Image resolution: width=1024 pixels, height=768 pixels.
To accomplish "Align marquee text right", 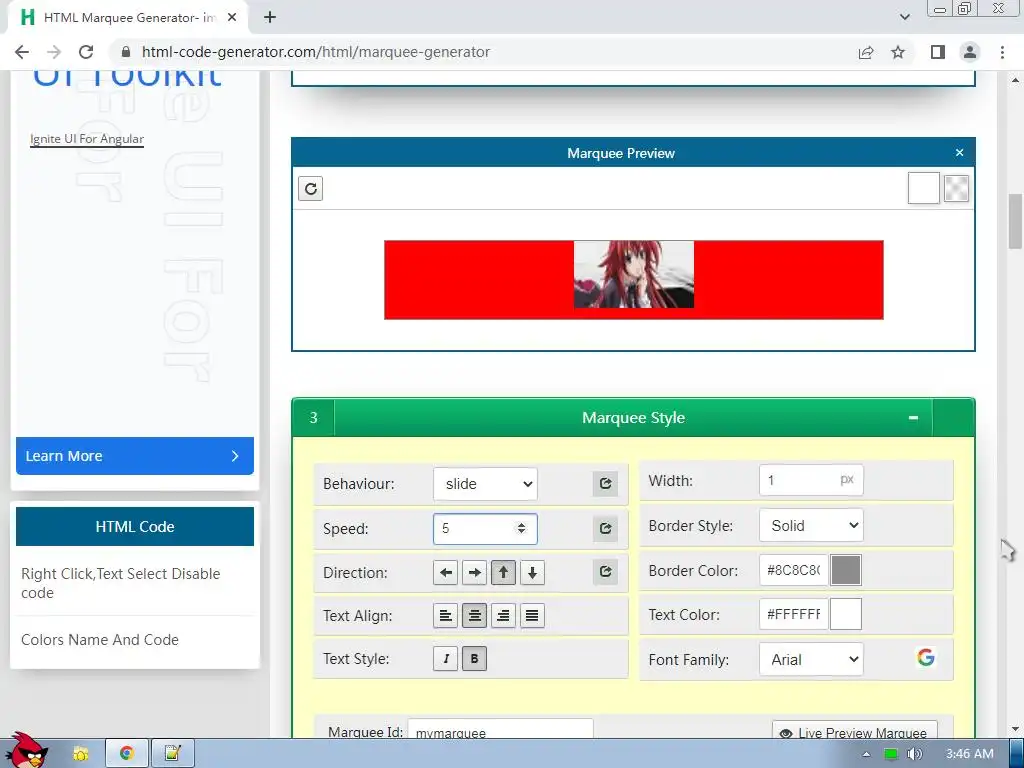I will 503,615.
